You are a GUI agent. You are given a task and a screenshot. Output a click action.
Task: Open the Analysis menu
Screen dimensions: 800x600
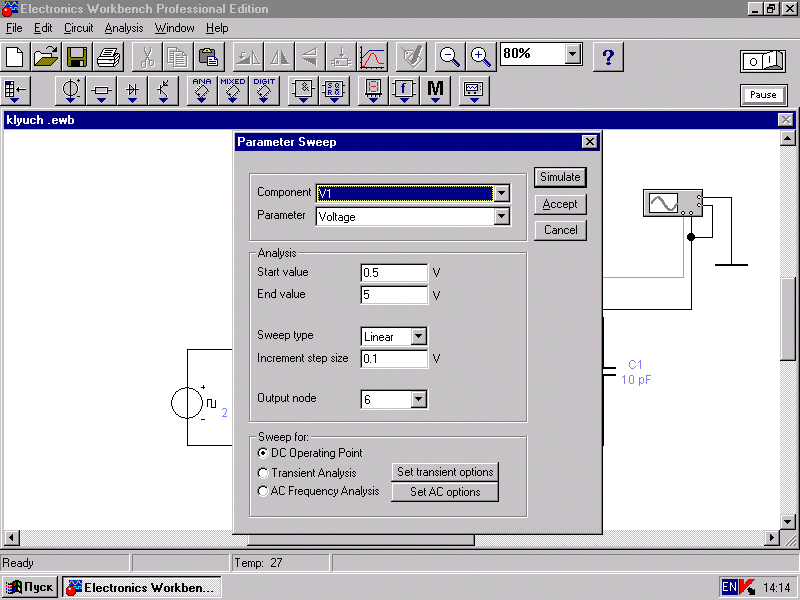[124, 28]
